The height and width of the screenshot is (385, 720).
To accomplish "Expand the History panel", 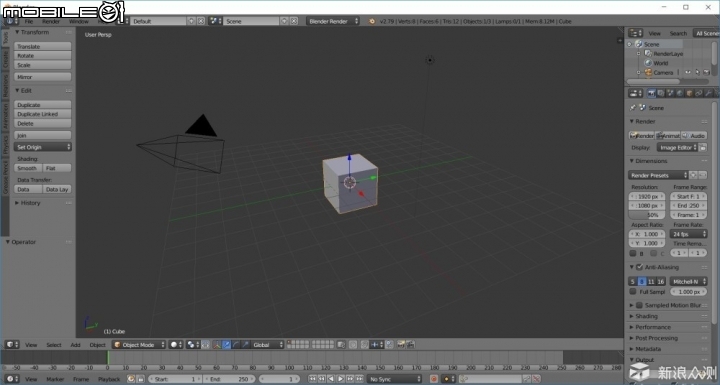I will click(x=30, y=203).
